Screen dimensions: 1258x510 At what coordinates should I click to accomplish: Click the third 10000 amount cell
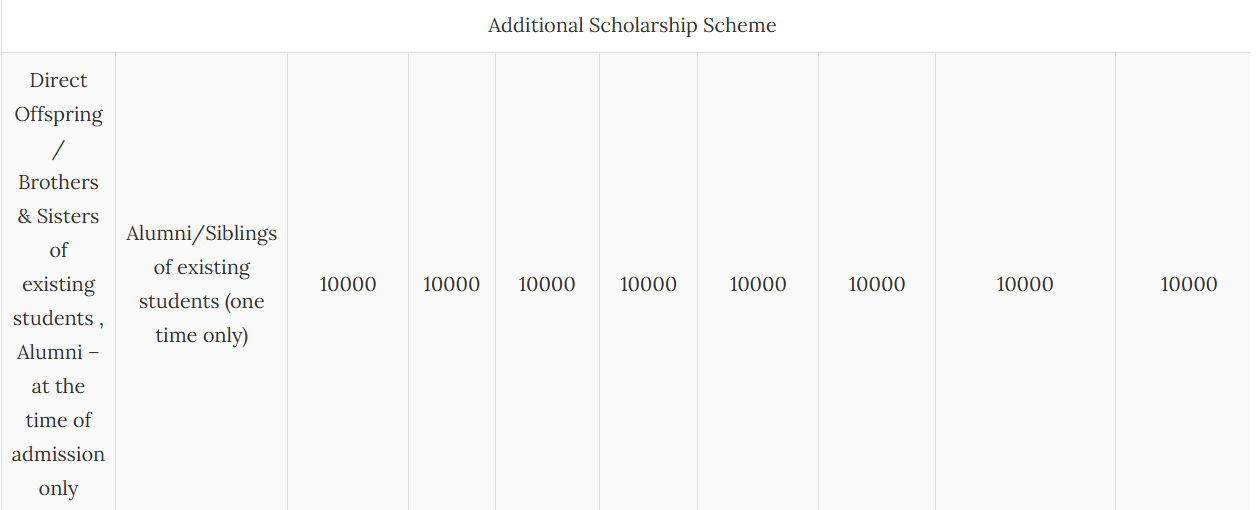[547, 285]
